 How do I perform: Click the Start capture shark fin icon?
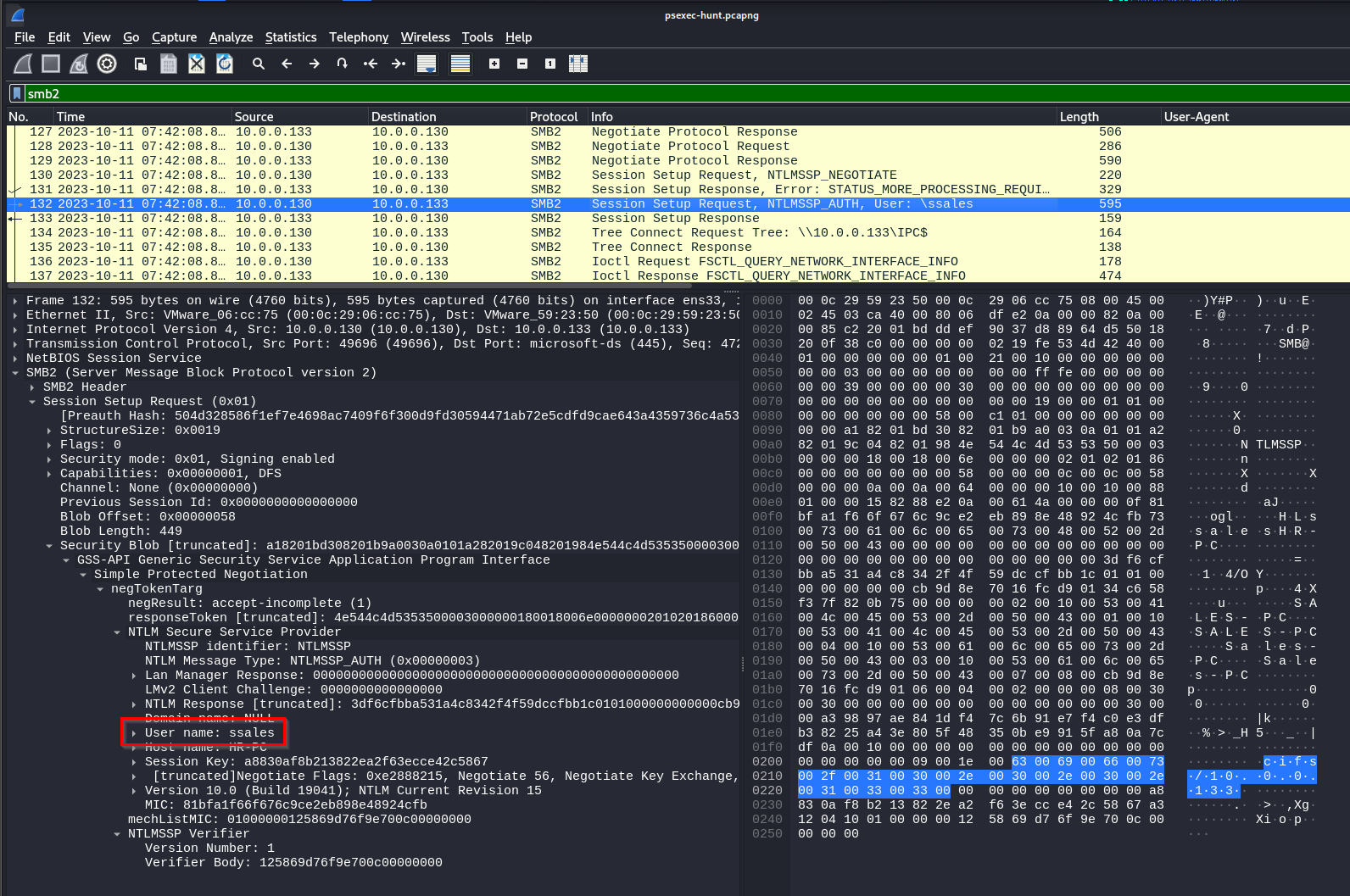tap(24, 64)
